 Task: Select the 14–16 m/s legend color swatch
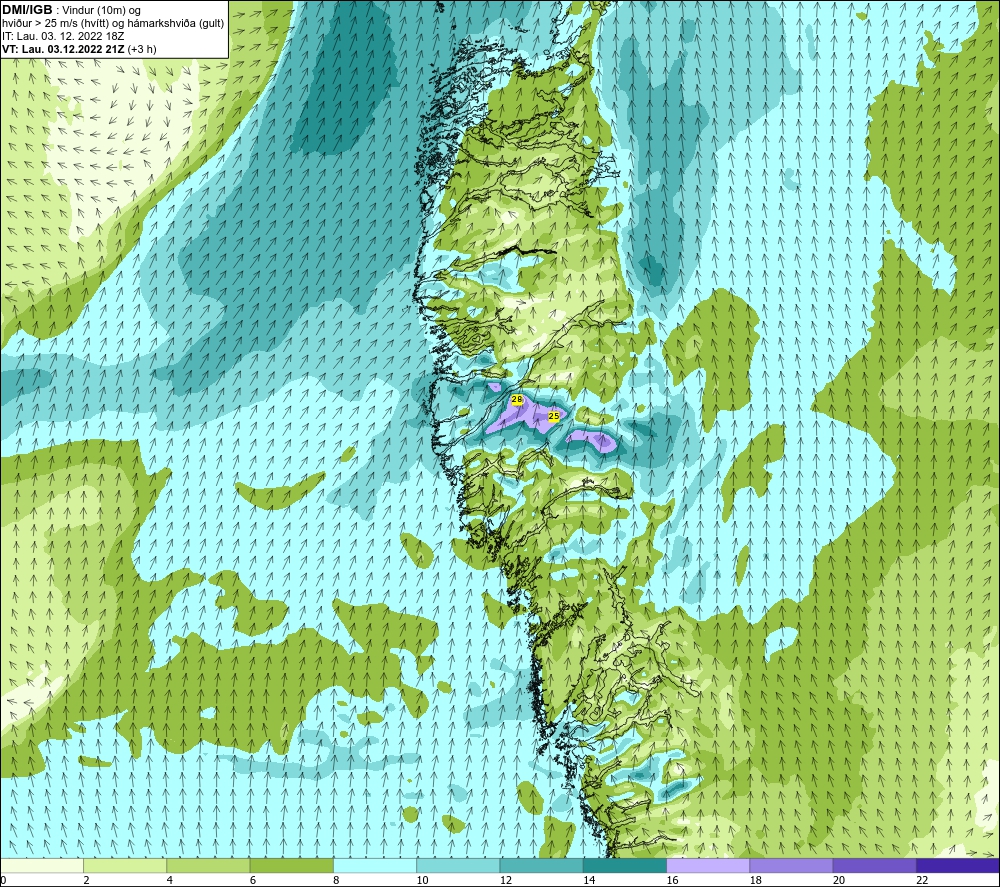pos(624,865)
